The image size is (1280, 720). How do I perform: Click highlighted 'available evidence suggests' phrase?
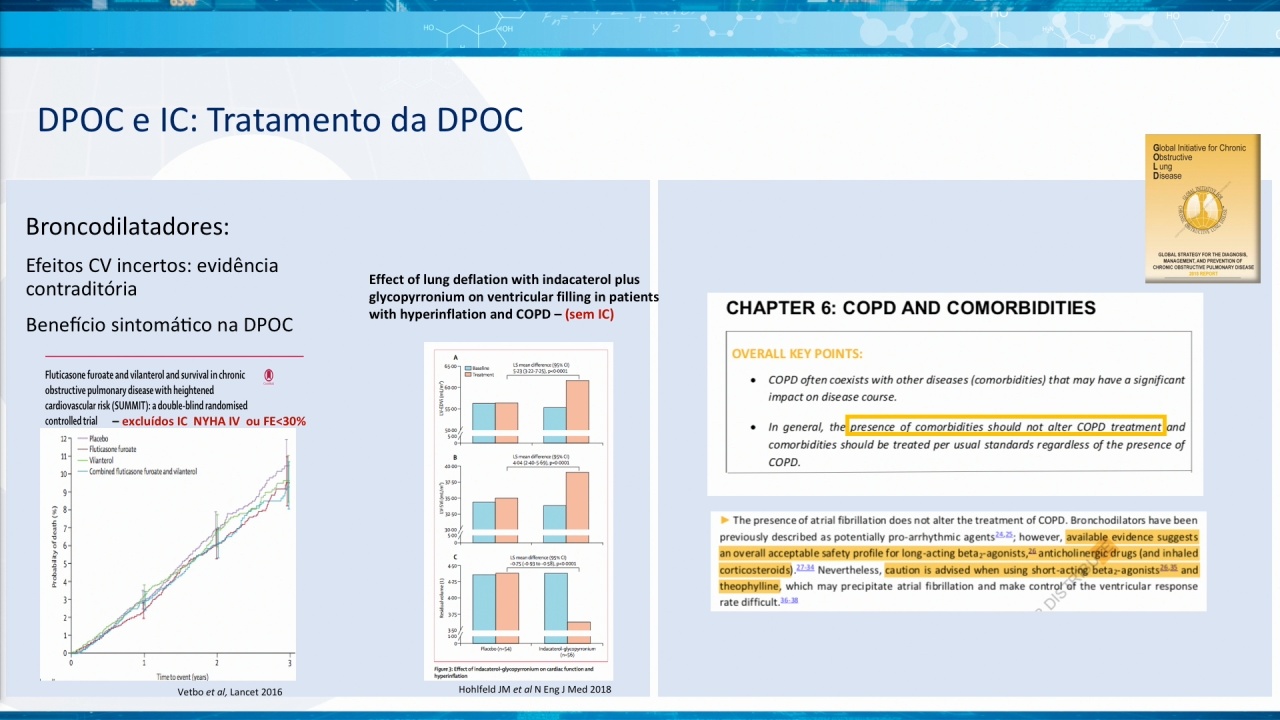[1132, 536]
